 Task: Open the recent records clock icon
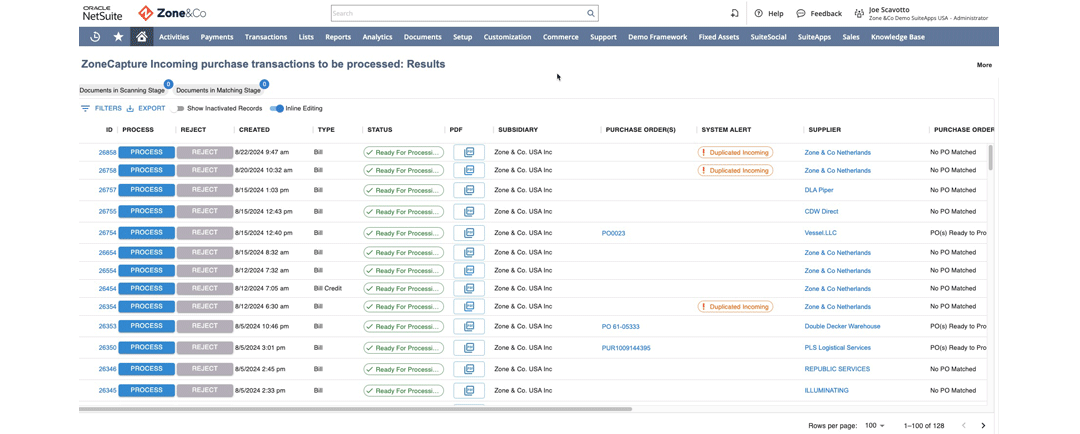click(x=96, y=37)
